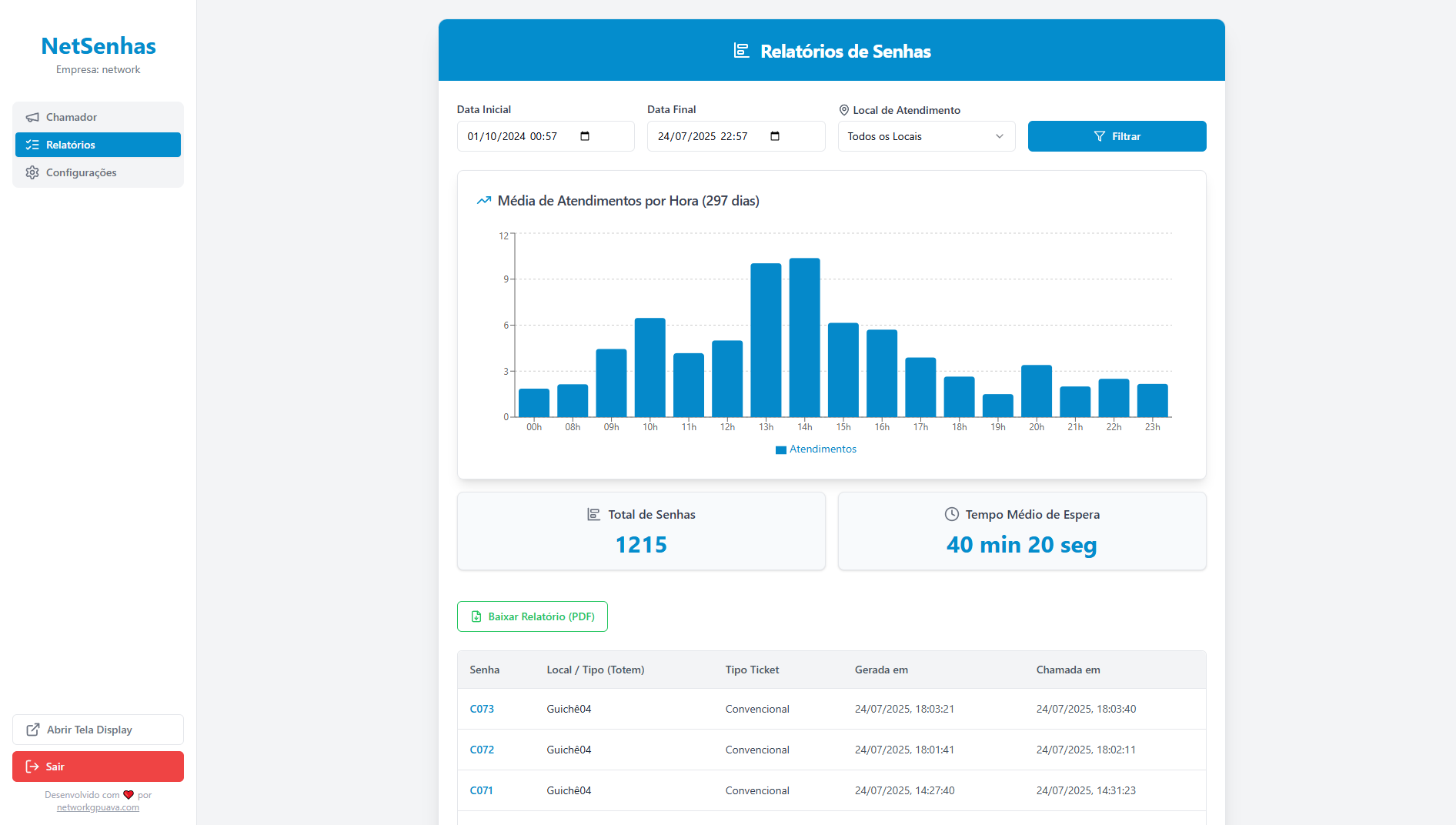Screen dimensions: 1456x825
Task: Open ticket C071 link
Action: pyautogui.click(x=481, y=790)
